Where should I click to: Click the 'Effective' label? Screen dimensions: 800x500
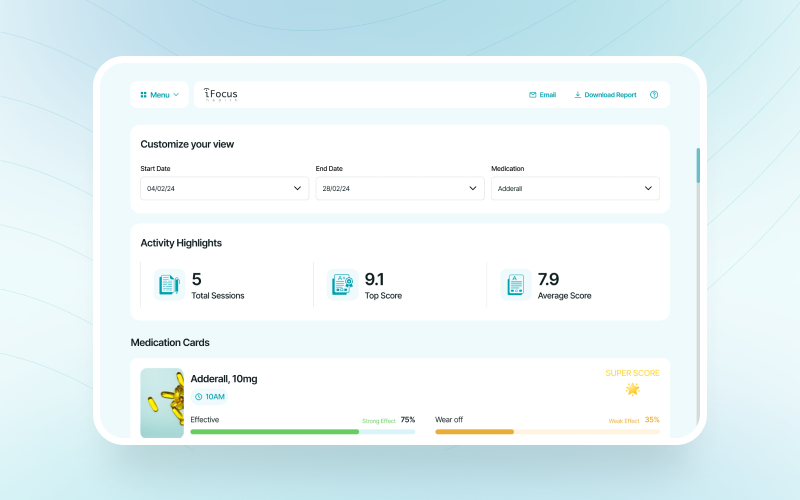click(x=205, y=419)
